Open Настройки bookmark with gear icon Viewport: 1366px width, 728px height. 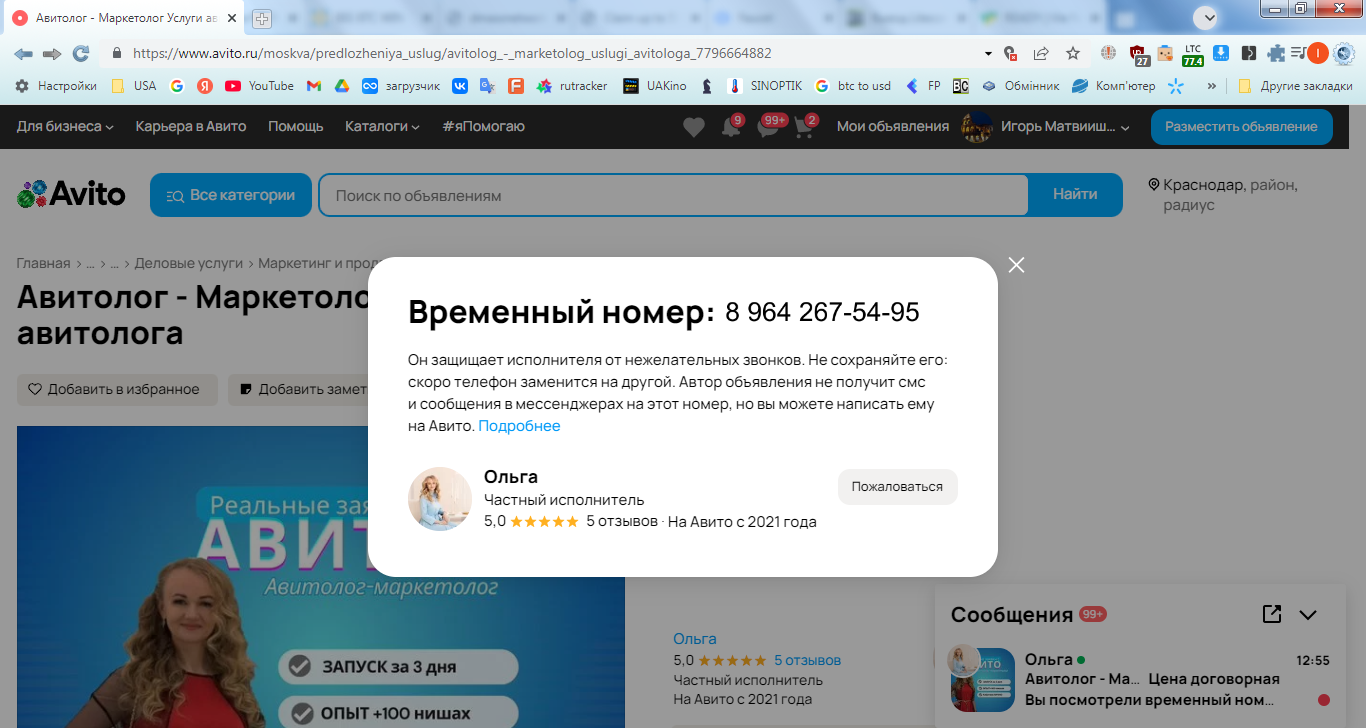point(56,86)
